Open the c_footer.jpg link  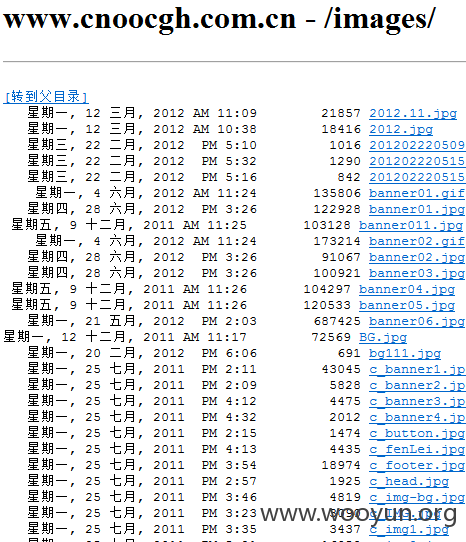tap(417, 466)
